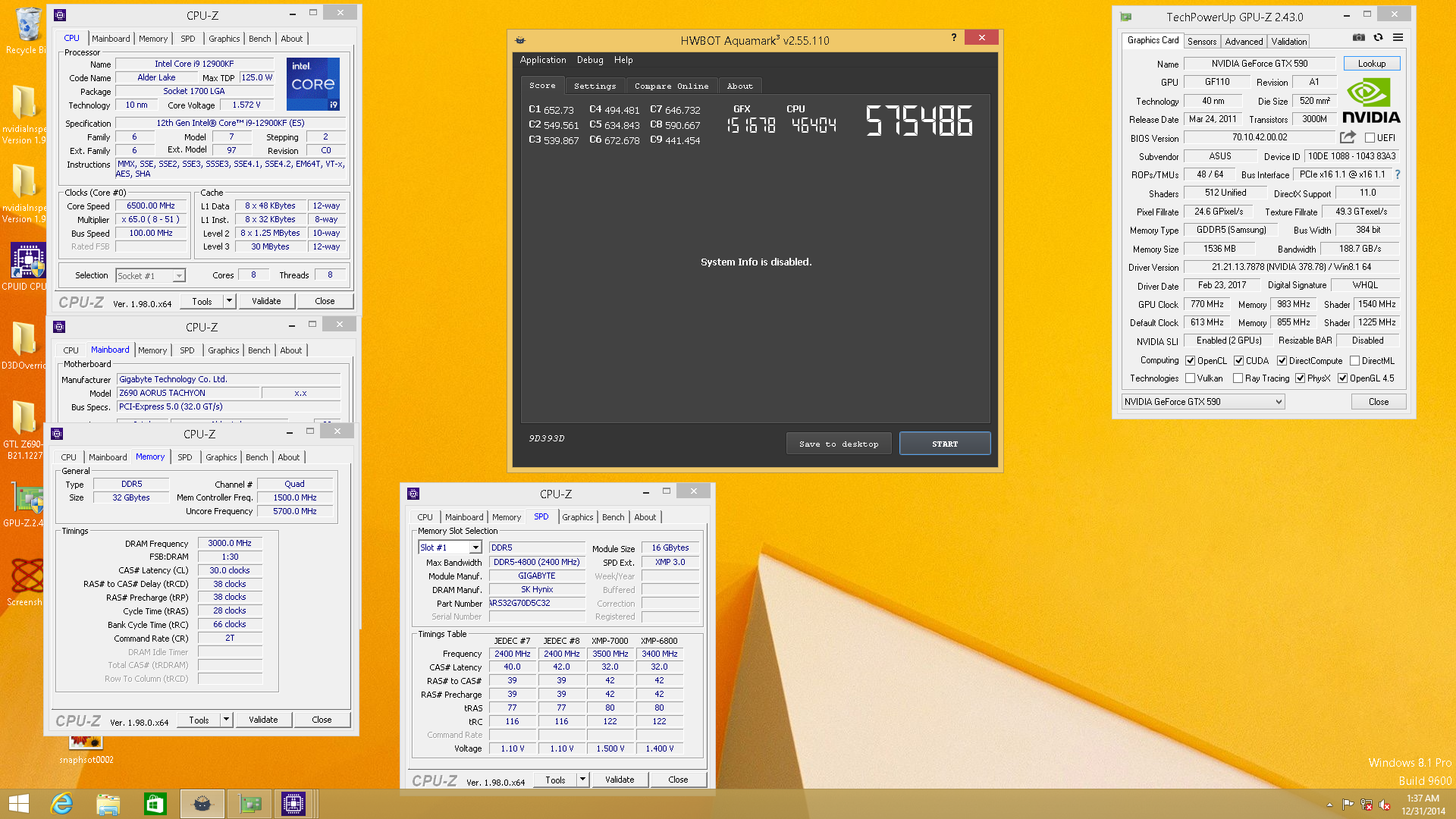Open the Validation tab in GPU-Z
Viewport: 1456px width, 819px height.
(x=1289, y=42)
